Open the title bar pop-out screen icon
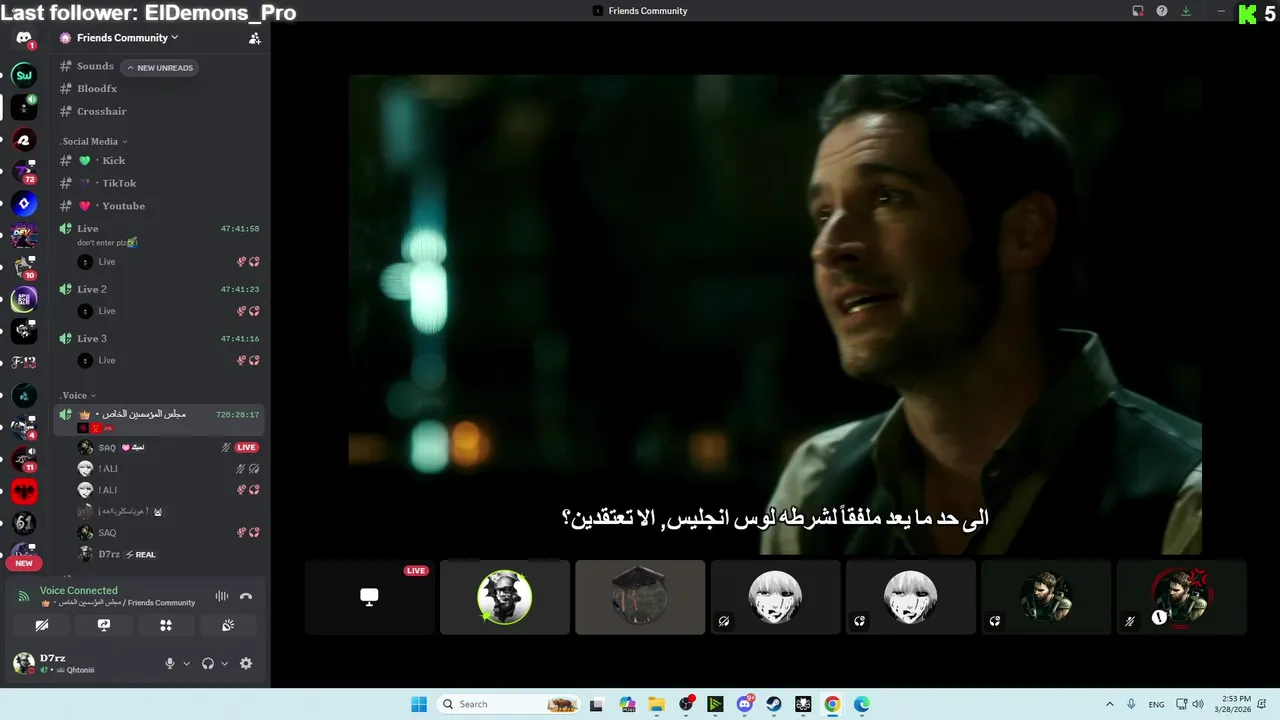The height and width of the screenshot is (720, 1280). [x=1138, y=11]
